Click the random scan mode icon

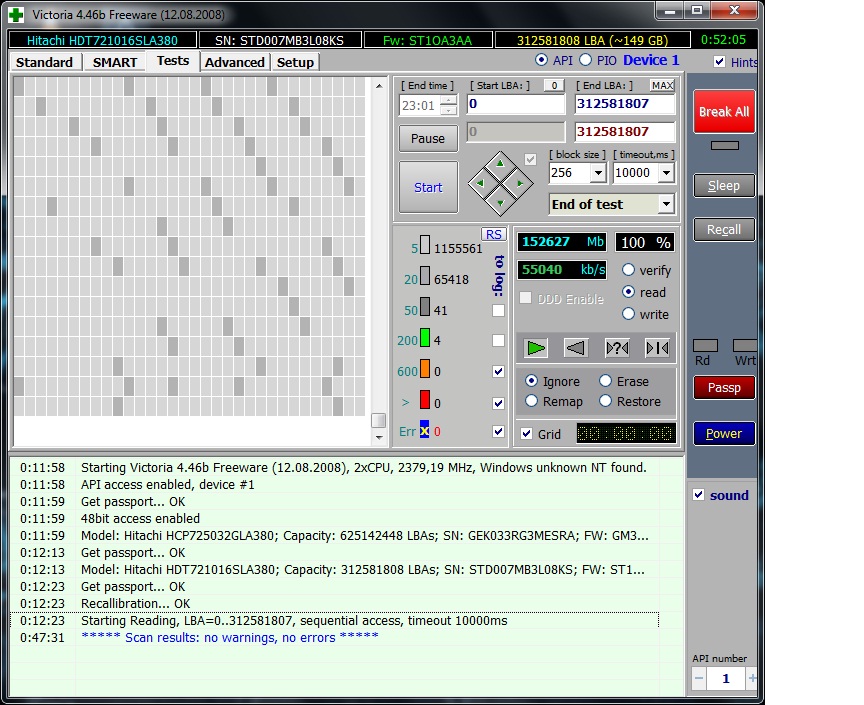pos(617,348)
